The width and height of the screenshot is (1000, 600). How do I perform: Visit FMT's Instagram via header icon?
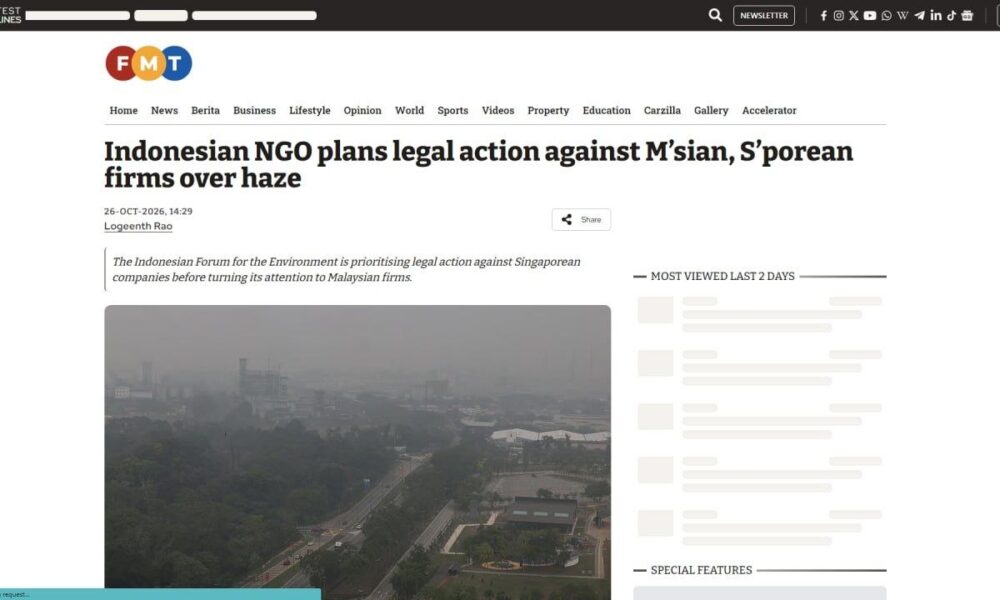point(839,15)
